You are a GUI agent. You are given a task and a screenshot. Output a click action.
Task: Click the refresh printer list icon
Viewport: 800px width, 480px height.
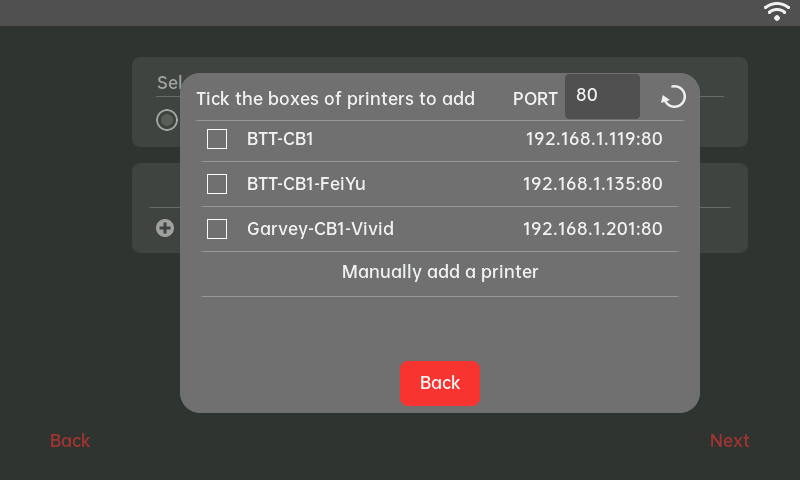(x=674, y=97)
